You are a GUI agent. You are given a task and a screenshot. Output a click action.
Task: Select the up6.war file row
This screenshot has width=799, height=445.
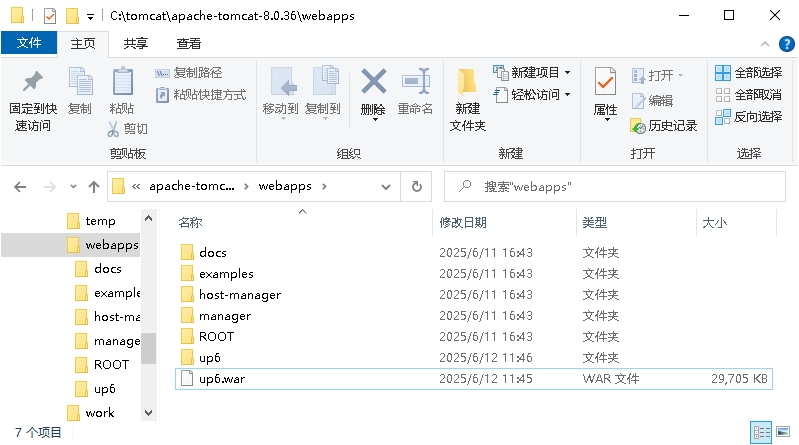pos(474,379)
